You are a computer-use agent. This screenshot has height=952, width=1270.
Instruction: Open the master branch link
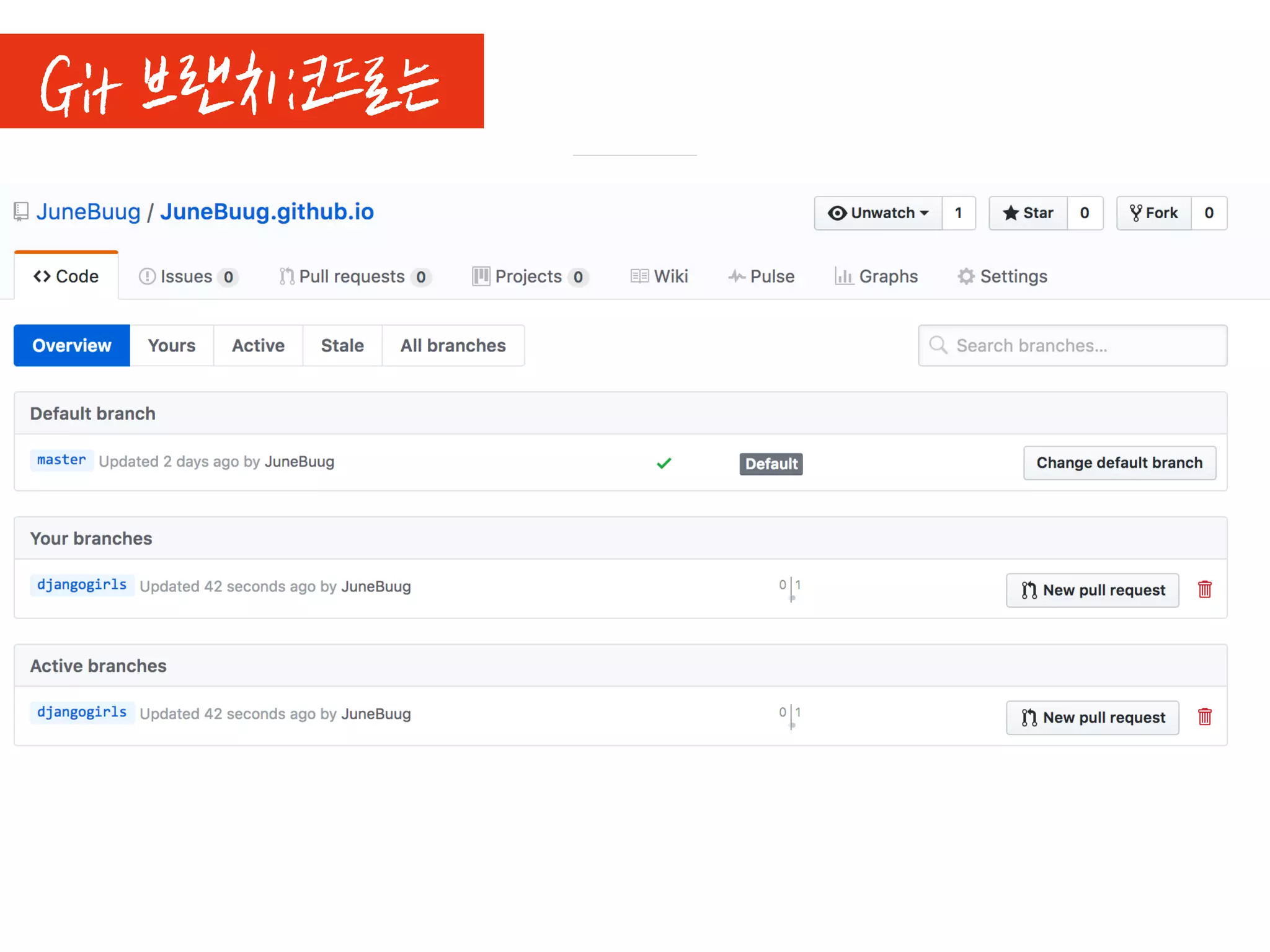pyautogui.click(x=61, y=460)
